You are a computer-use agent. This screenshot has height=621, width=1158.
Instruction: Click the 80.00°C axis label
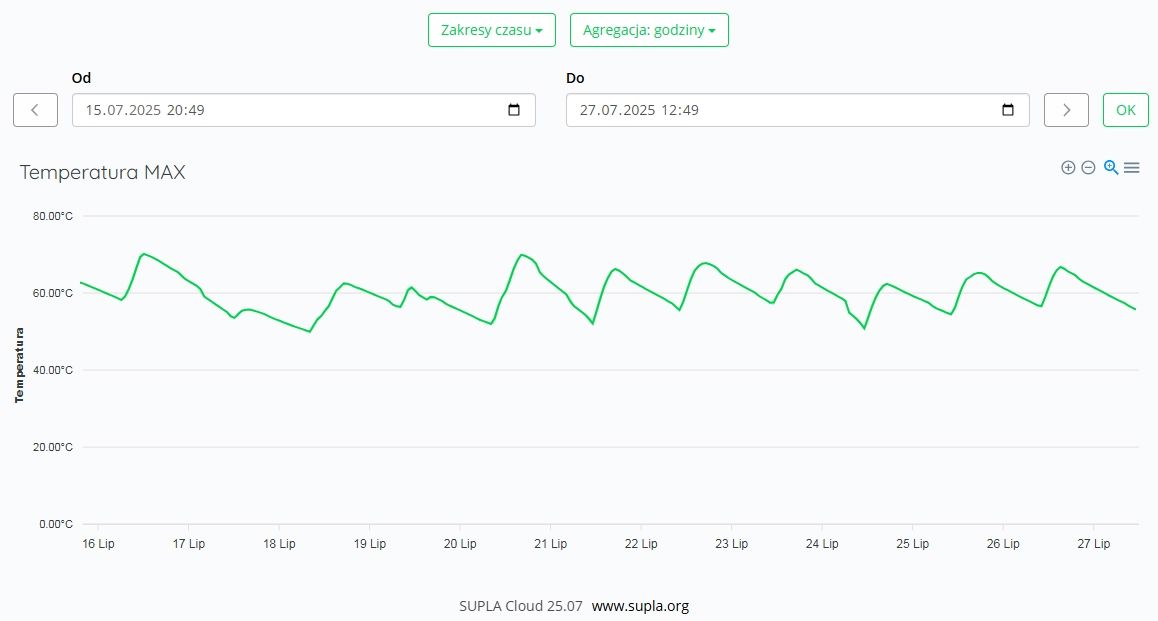point(52,216)
